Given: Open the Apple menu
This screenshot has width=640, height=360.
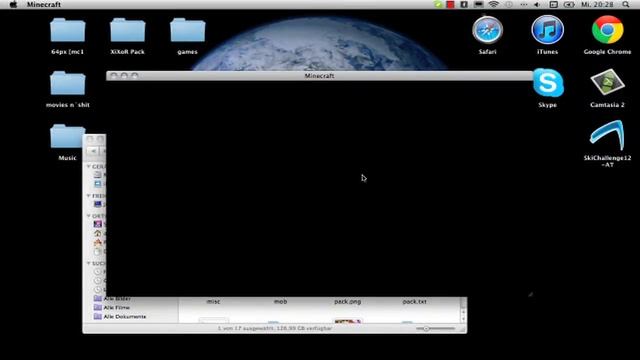Looking at the screenshot, I should pos(13,4).
